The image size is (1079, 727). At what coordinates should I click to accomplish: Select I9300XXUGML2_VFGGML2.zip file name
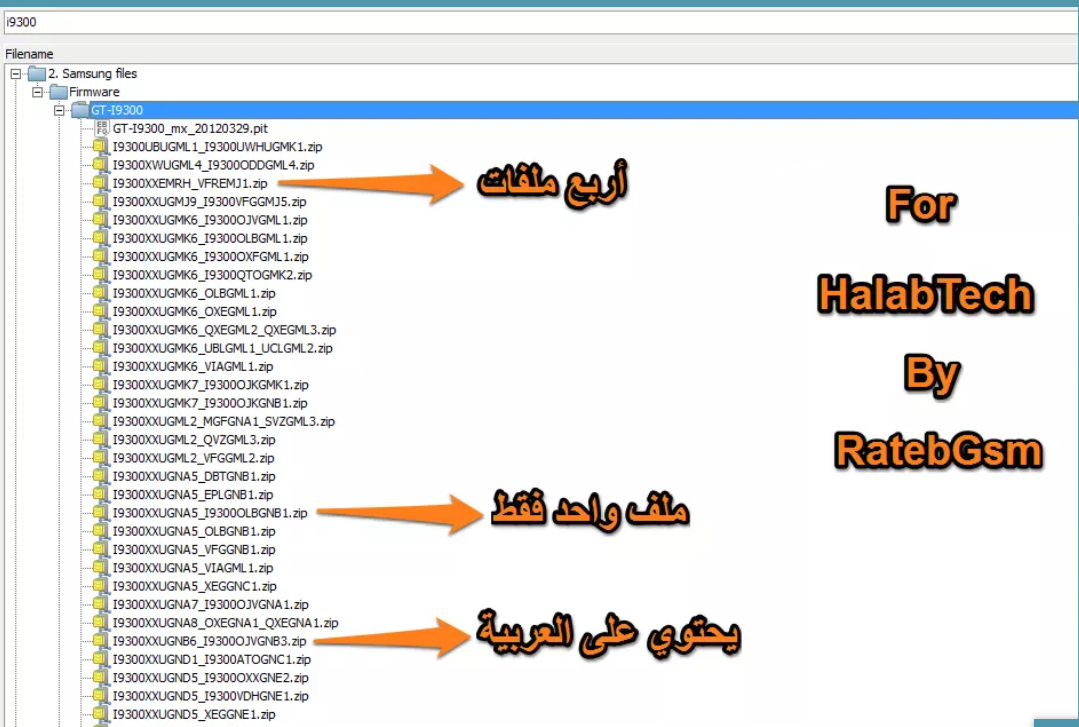[x=193, y=458]
